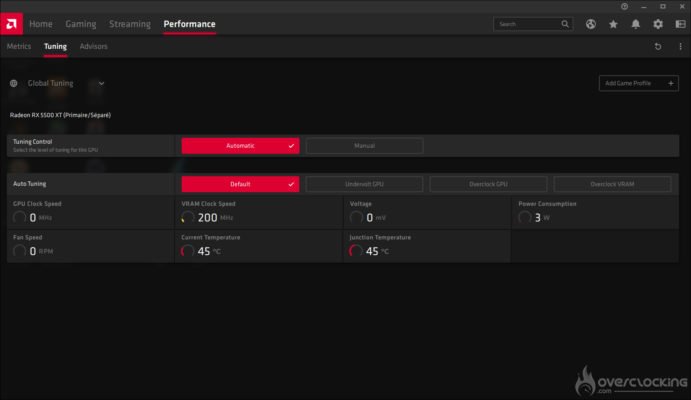This screenshot has height=400, width=691.
Task: Click the search magnifier icon
Action: click(x=565, y=24)
